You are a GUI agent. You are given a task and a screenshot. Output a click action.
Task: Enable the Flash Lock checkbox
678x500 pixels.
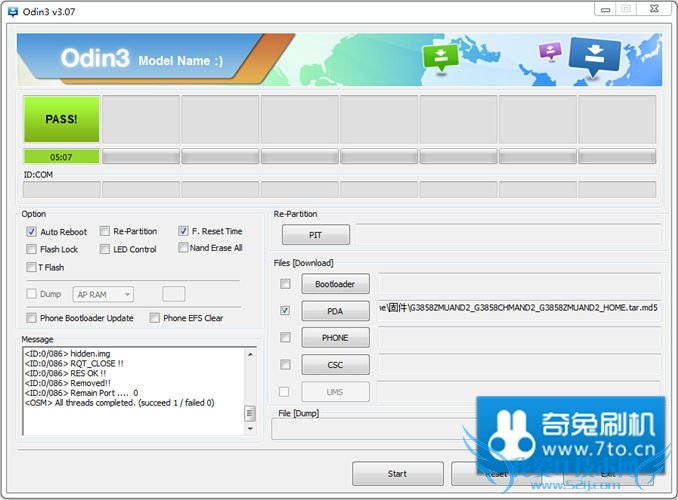(x=31, y=249)
